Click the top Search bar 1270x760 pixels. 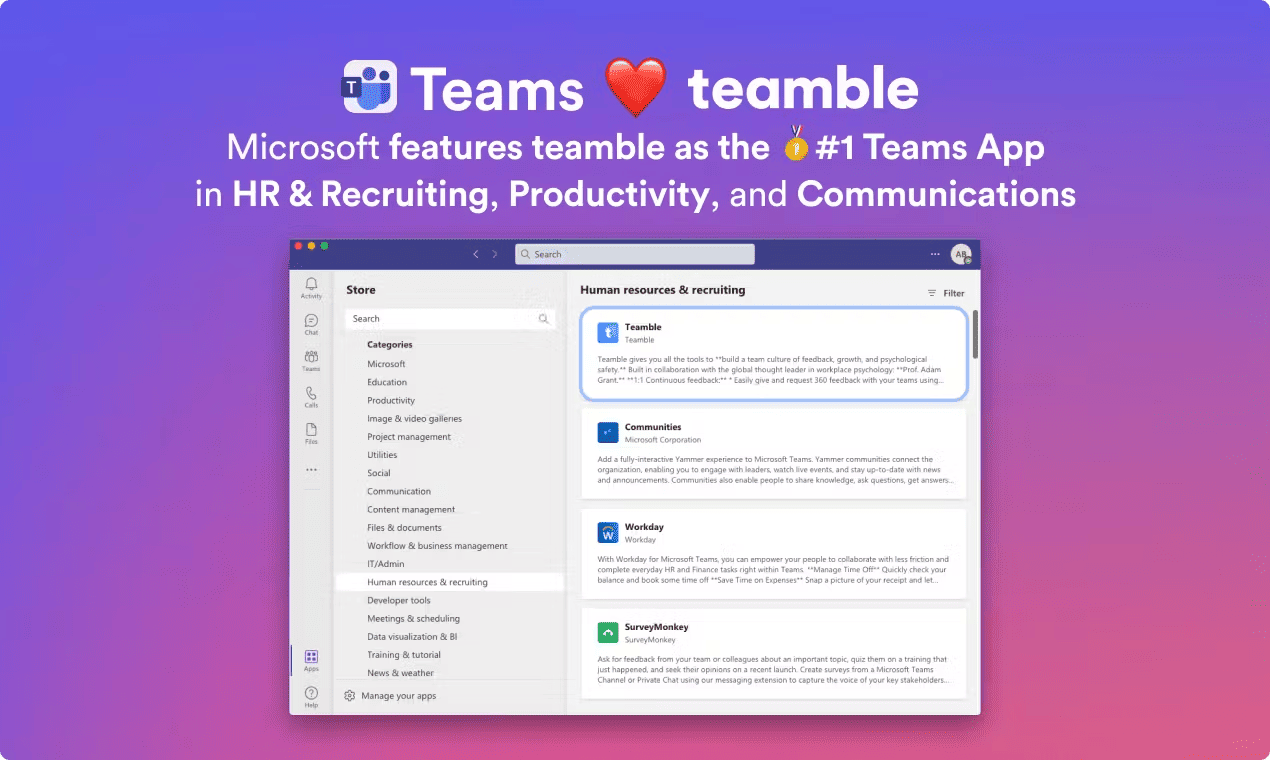tap(635, 254)
